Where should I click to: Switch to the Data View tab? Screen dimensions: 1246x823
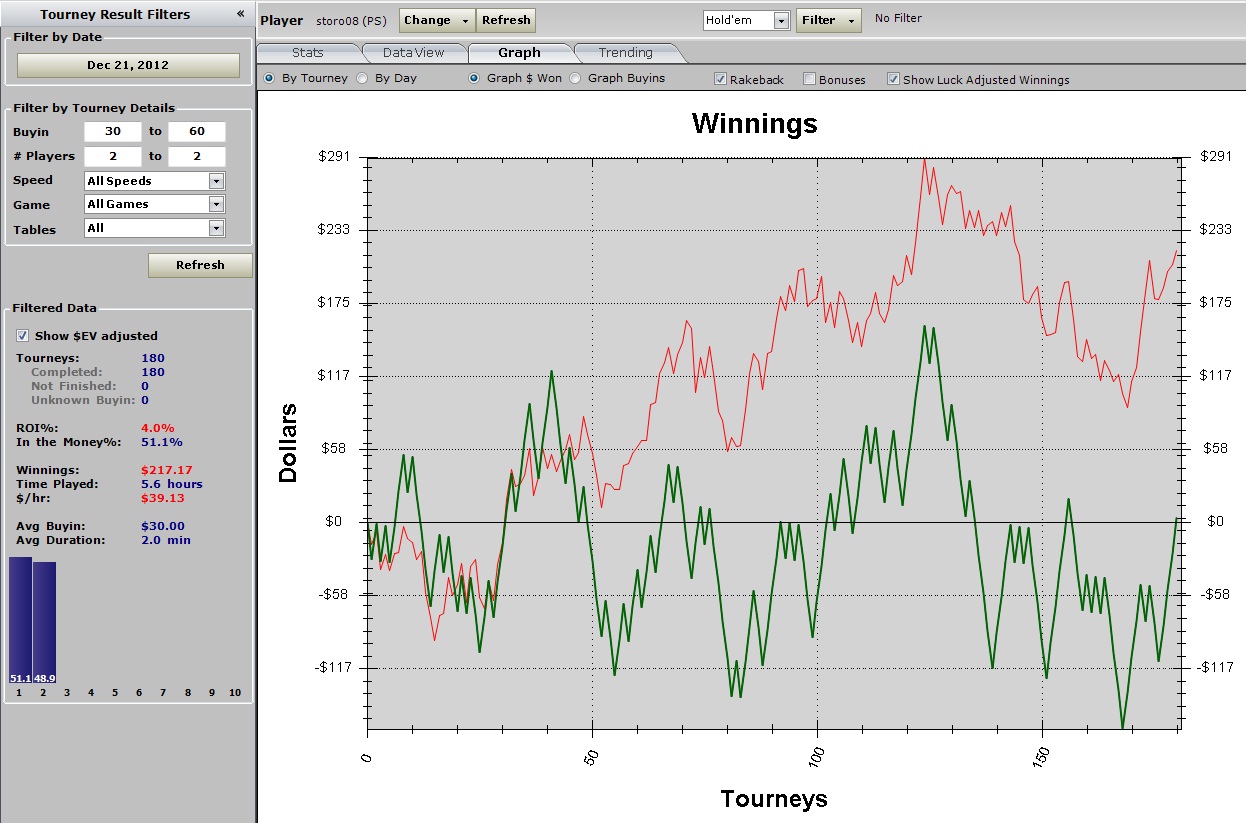pos(413,53)
